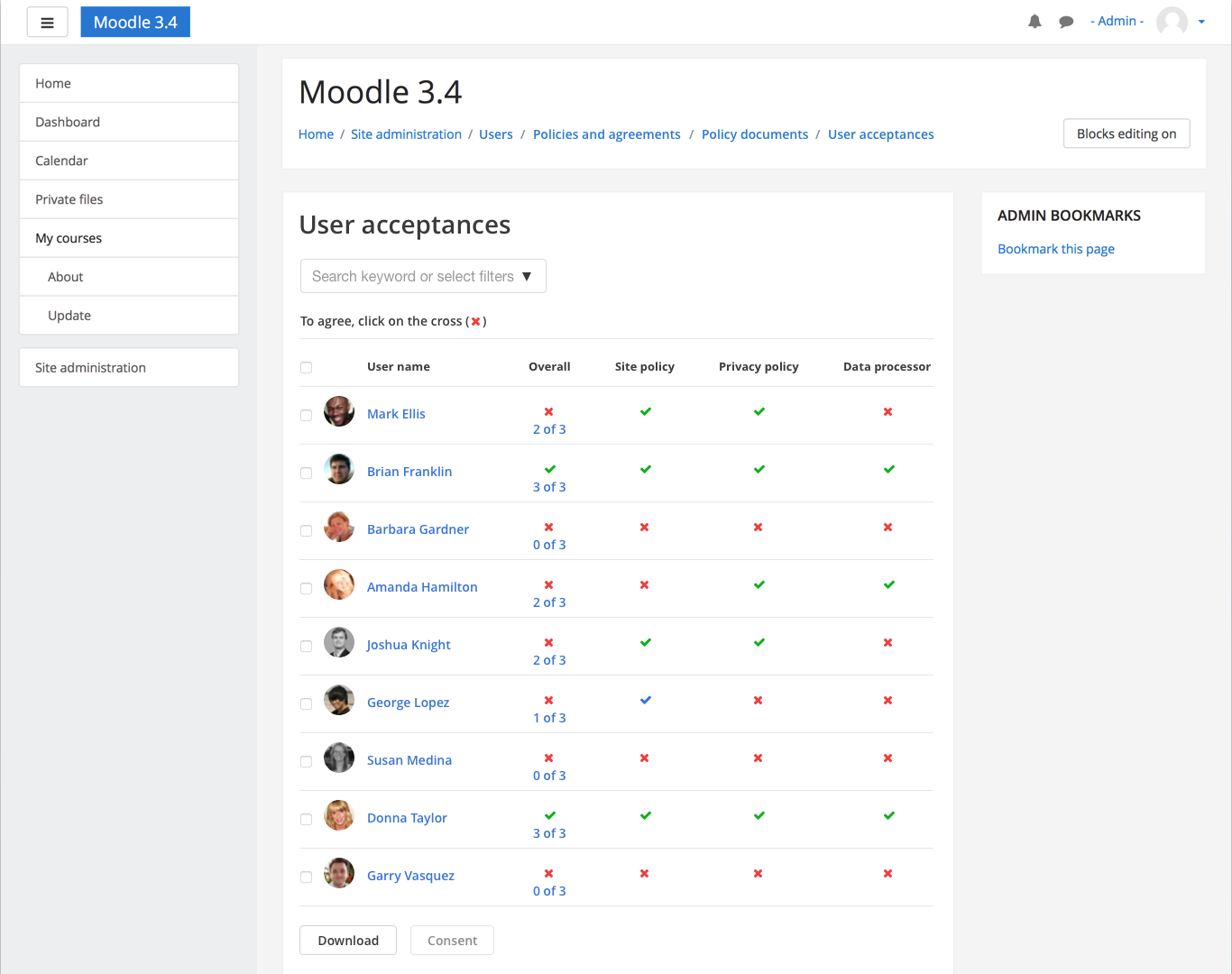Image resolution: width=1232 pixels, height=974 pixels.
Task: Open Amanda Hamilton user link
Action: pyautogui.click(x=422, y=587)
